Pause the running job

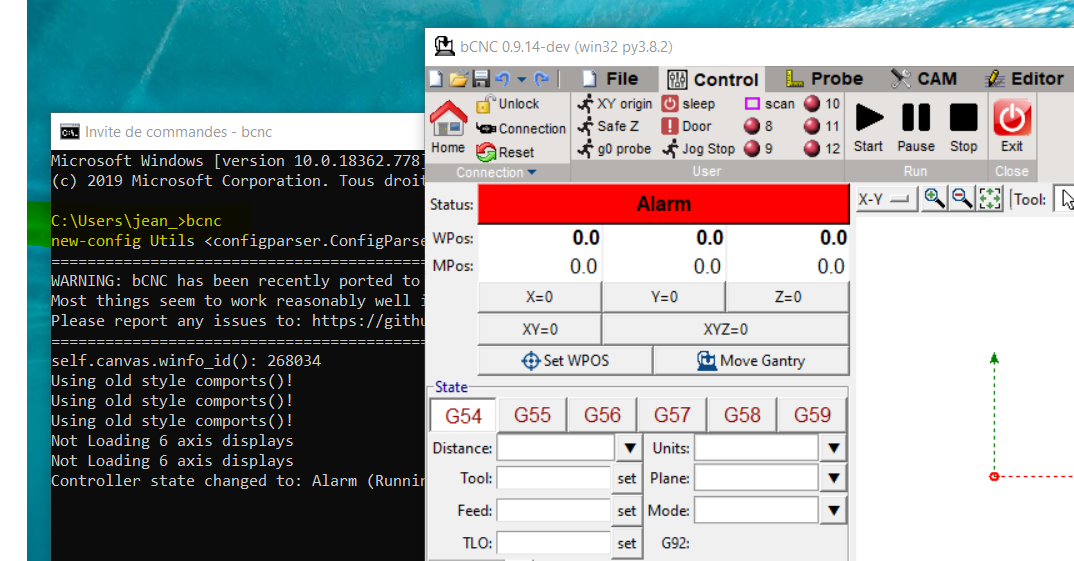[x=916, y=127]
